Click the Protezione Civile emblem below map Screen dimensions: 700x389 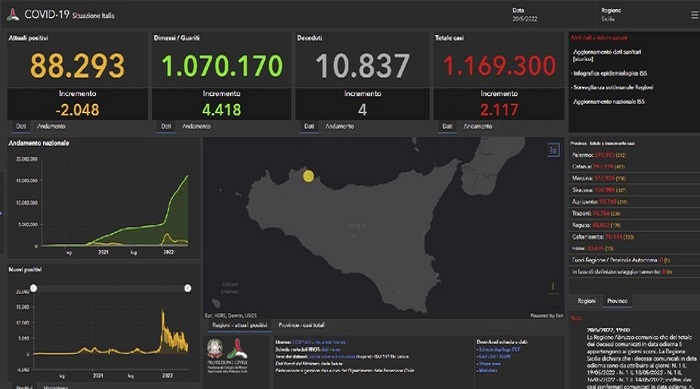tap(237, 348)
